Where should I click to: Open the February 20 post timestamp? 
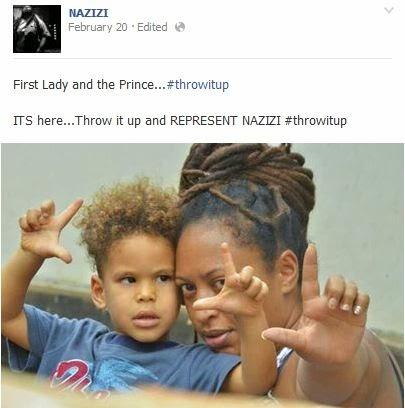click(98, 27)
